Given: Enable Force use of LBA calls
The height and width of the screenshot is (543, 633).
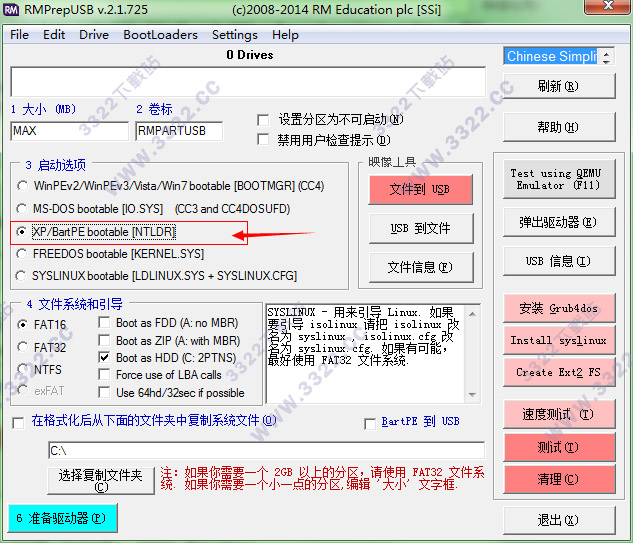Looking at the screenshot, I should pos(105,375).
